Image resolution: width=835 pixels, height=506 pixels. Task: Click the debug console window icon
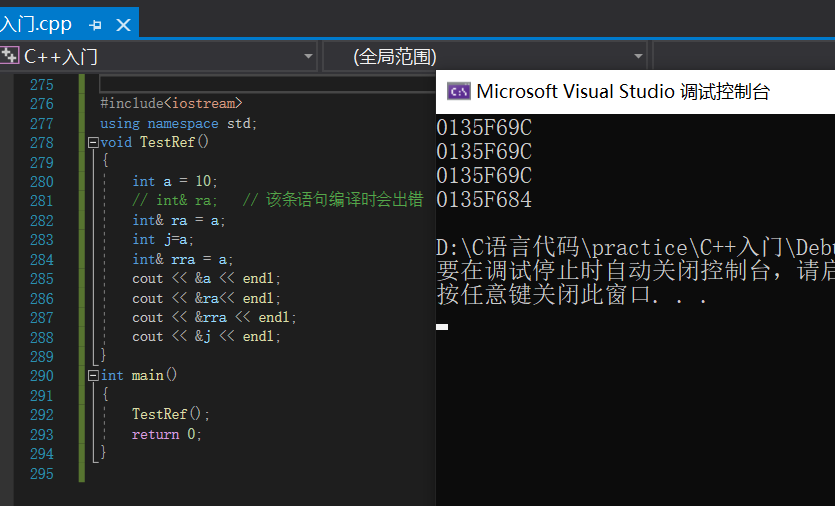pyautogui.click(x=459, y=92)
